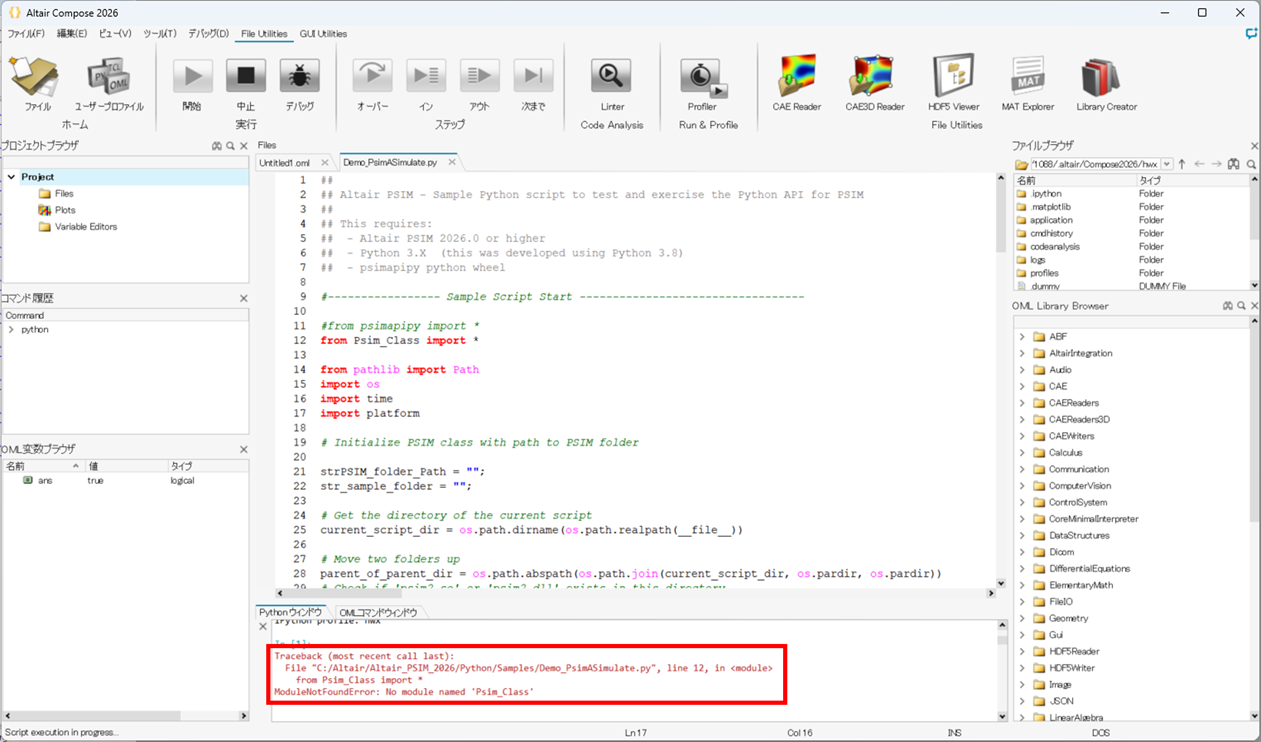Select the Plots folder in Project
The width and height of the screenshot is (1261, 742).
[x=65, y=210]
